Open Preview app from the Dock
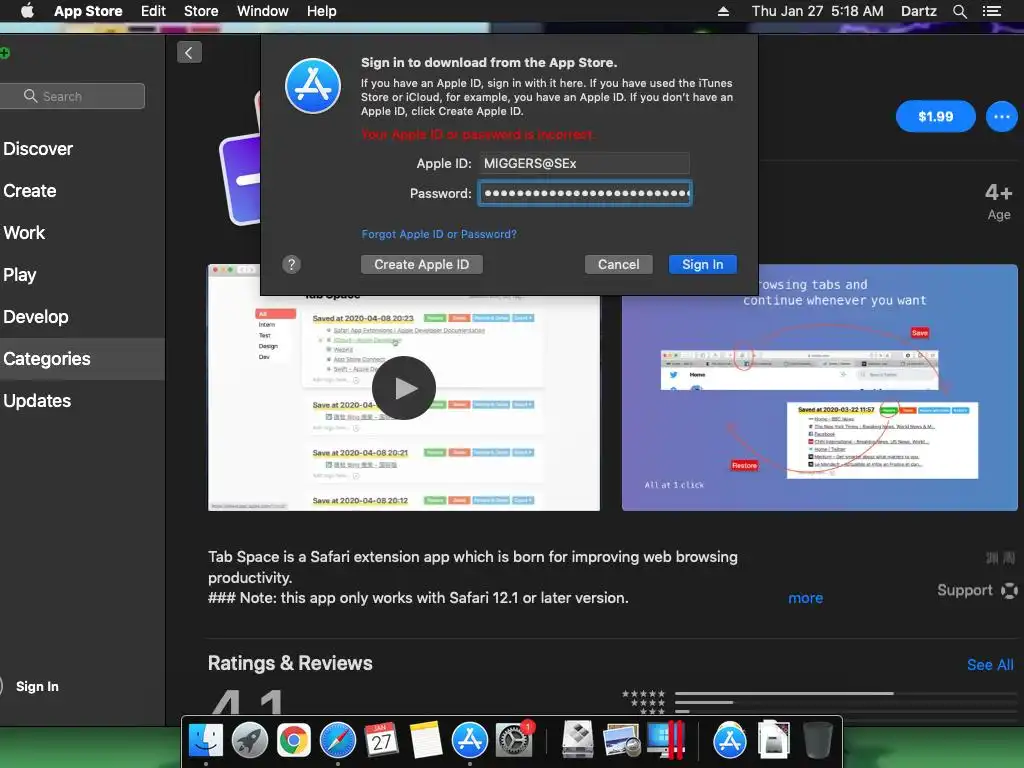The height and width of the screenshot is (768, 1024). pos(621,741)
